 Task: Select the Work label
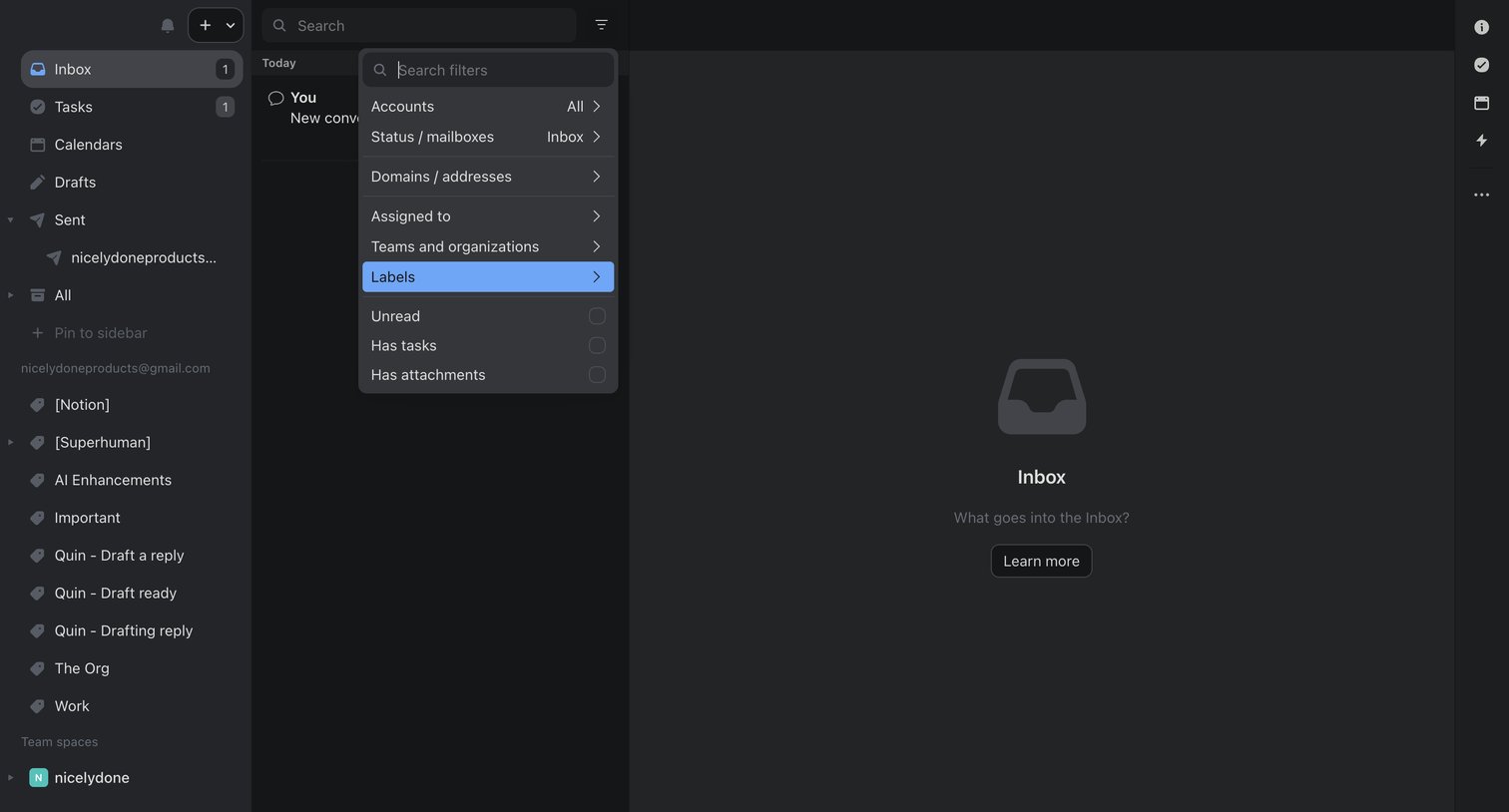click(x=132, y=706)
